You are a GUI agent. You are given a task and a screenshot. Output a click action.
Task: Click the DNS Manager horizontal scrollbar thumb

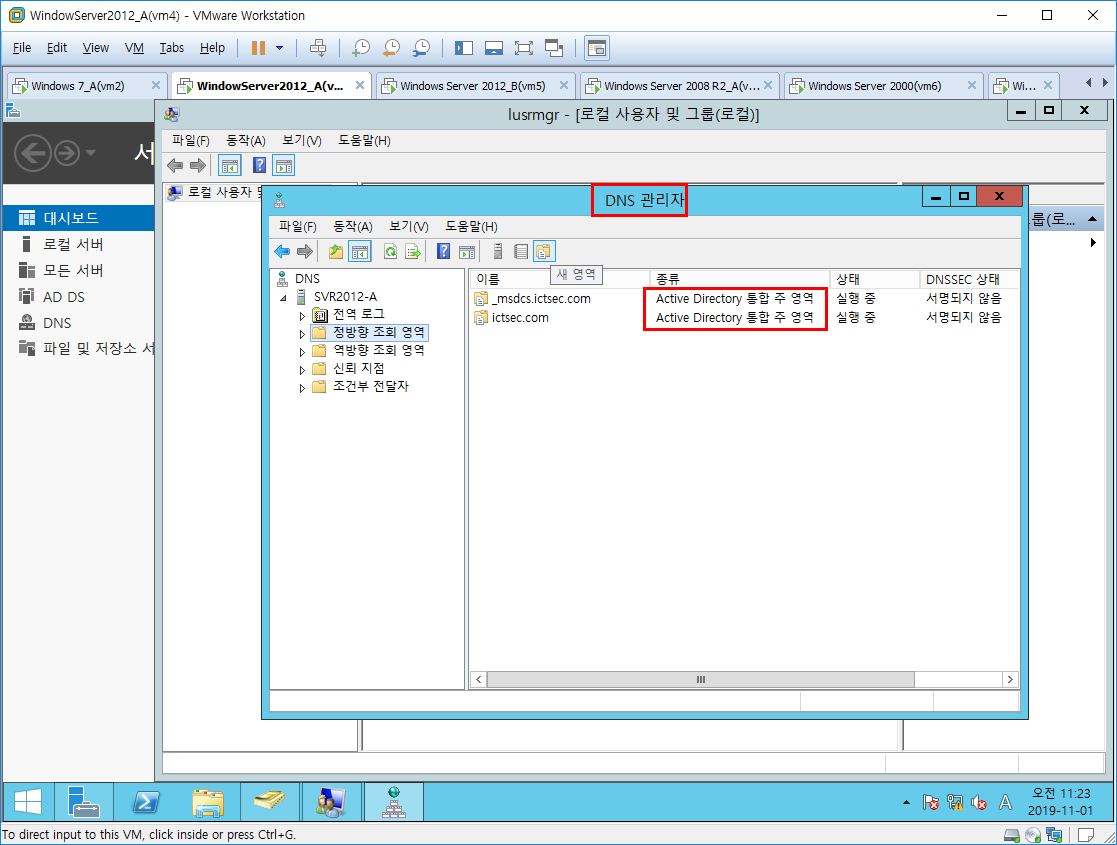(x=701, y=680)
